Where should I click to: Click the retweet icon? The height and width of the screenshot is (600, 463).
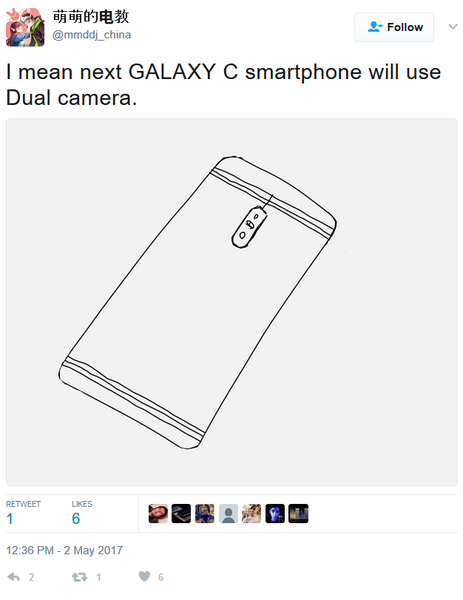point(80,577)
